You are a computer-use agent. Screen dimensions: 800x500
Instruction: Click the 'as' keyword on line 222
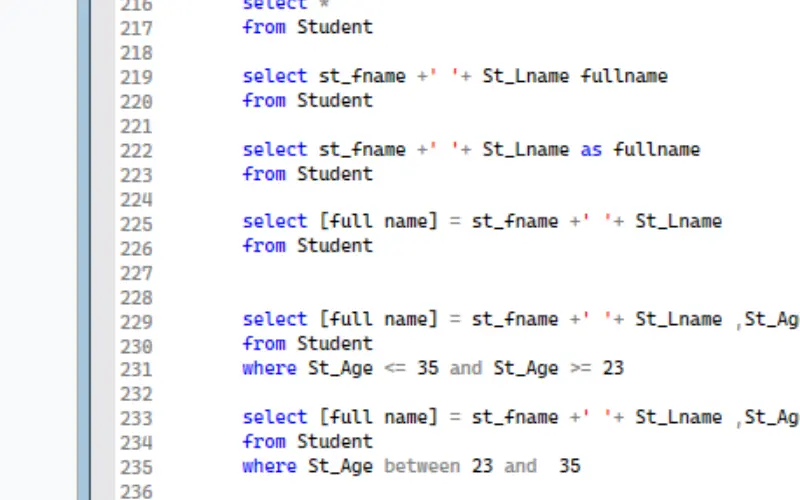[591, 150]
